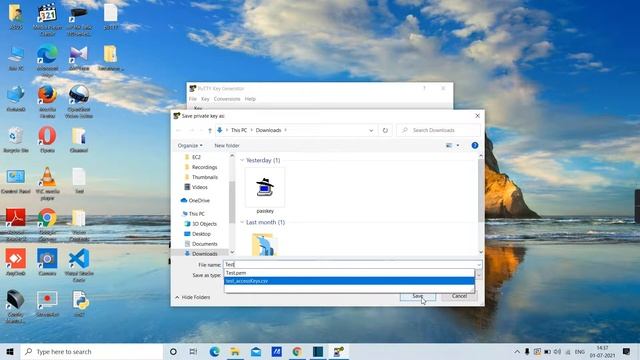Open the dialog Help question-mark icon
Screen dimensions: 640x360
point(475,145)
